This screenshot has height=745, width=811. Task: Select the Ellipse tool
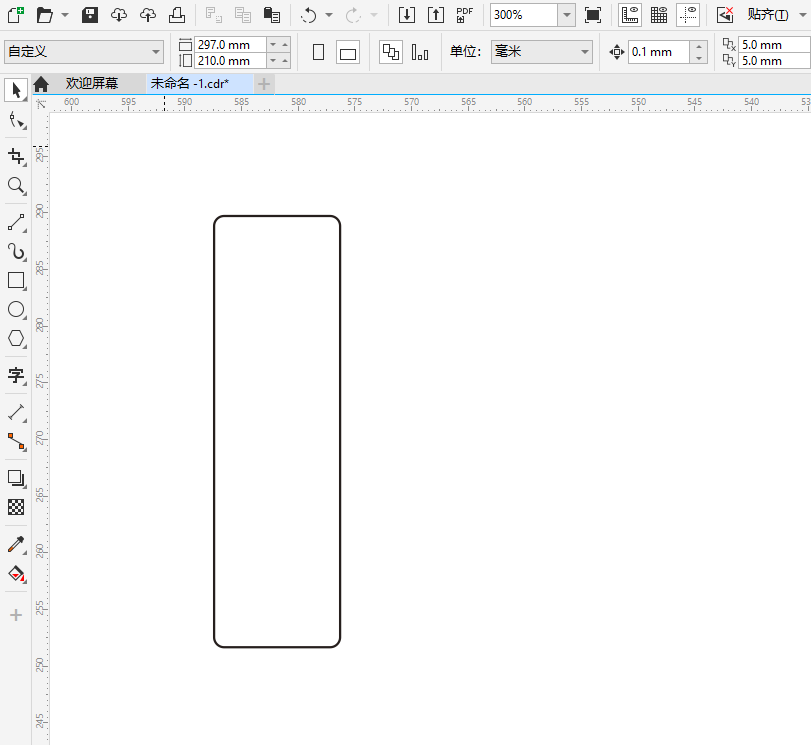(17, 309)
